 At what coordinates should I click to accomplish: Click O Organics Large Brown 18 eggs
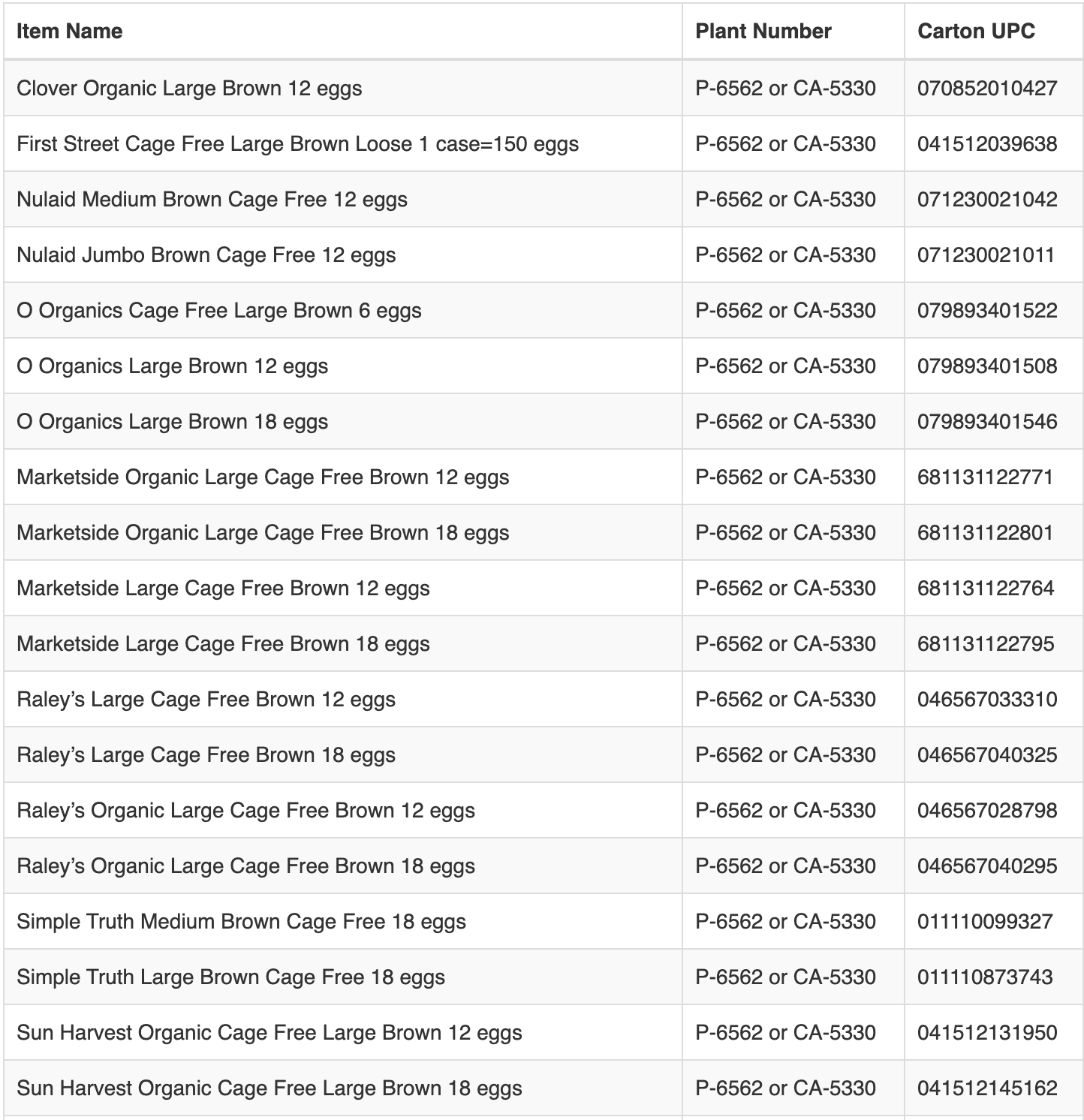172,422
